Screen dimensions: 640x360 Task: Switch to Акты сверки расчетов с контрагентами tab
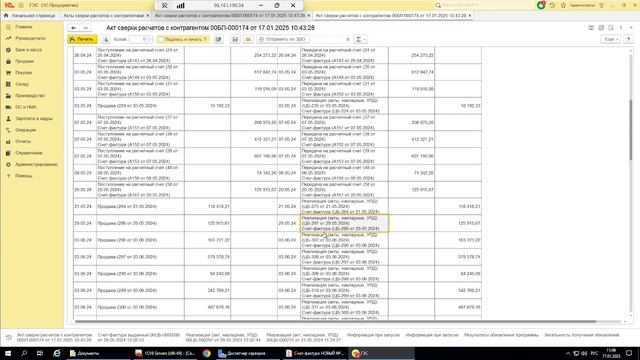coord(103,16)
